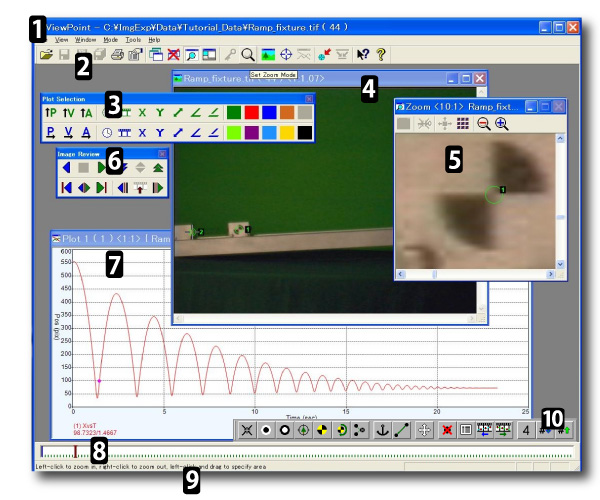The width and height of the screenshot is (600, 500).
Task: Click the green V velocity plot button
Action: pos(68,113)
